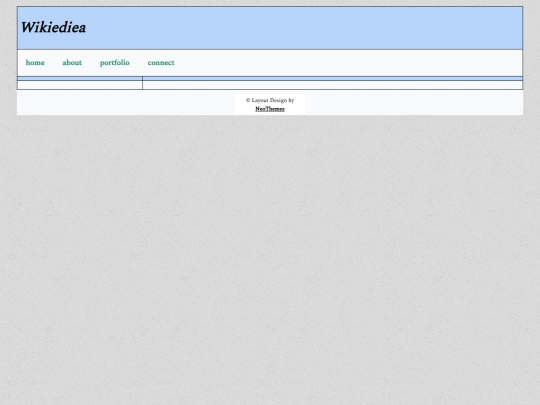Click the '© Layout Design by' footer text
Viewport: 540px width, 405px height.
click(x=270, y=100)
